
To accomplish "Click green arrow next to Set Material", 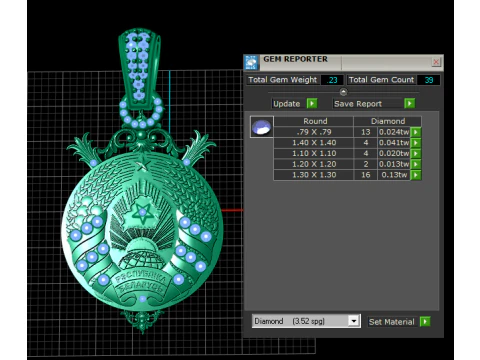I will pos(425,322).
